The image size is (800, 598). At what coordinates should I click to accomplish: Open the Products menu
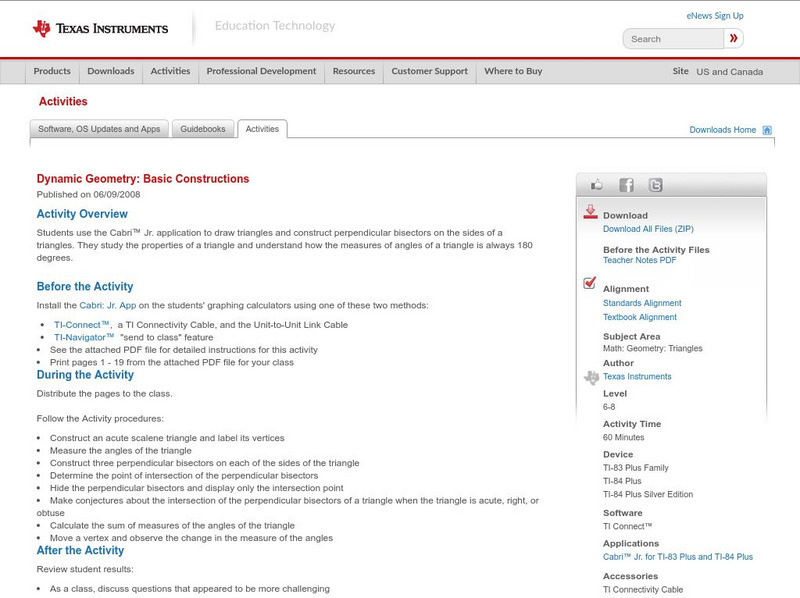52,71
